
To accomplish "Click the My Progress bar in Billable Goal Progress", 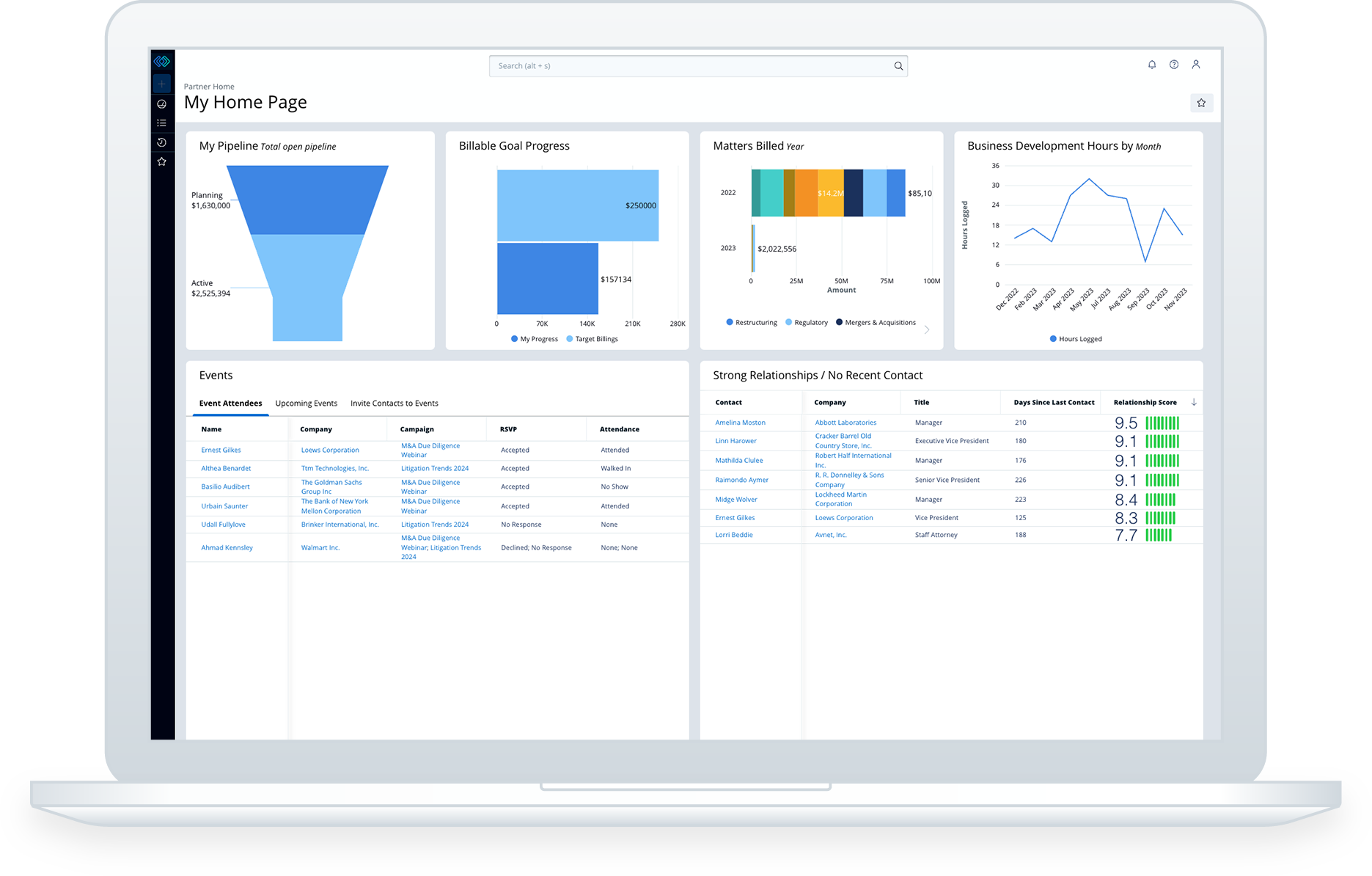I will 547,280.
